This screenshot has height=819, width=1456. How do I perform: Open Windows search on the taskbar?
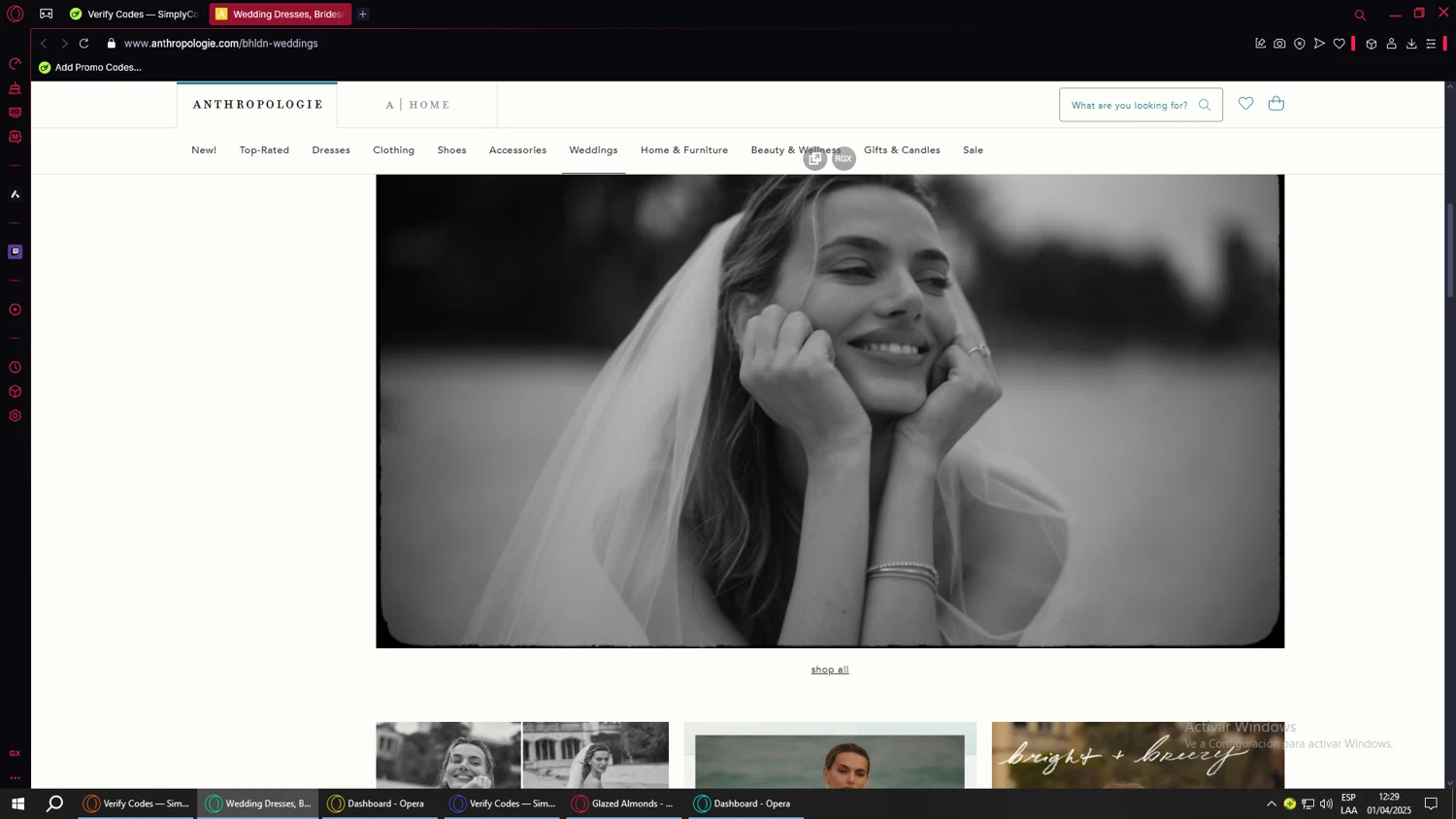point(55,803)
